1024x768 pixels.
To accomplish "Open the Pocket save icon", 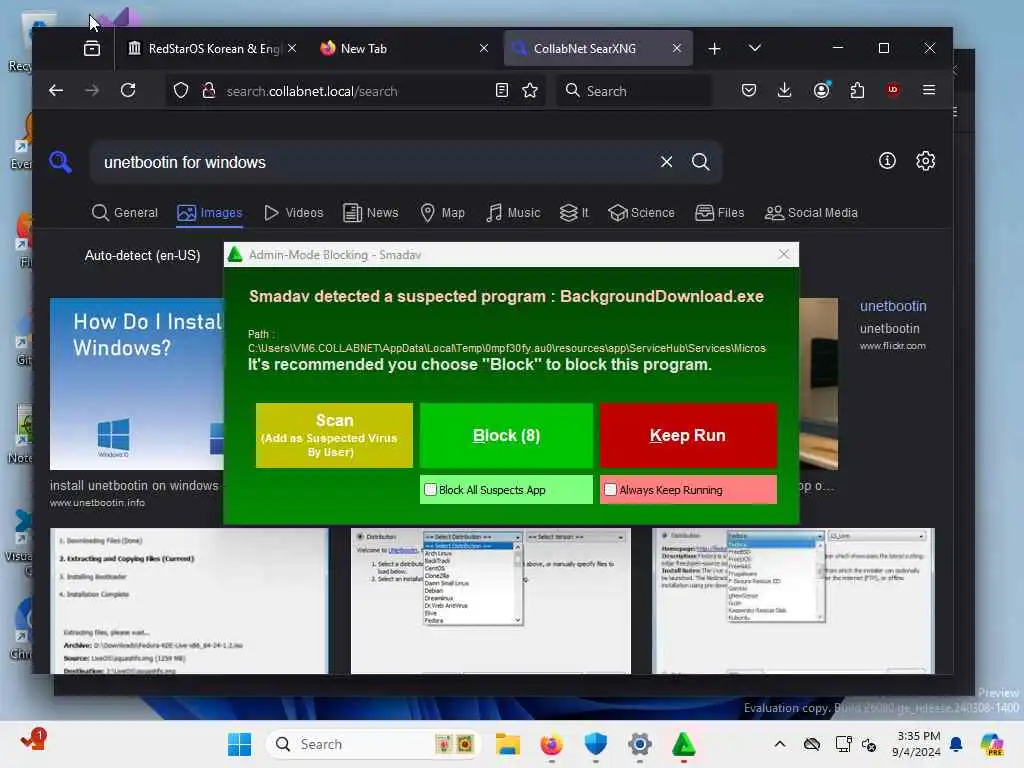I will tap(749, 90).
